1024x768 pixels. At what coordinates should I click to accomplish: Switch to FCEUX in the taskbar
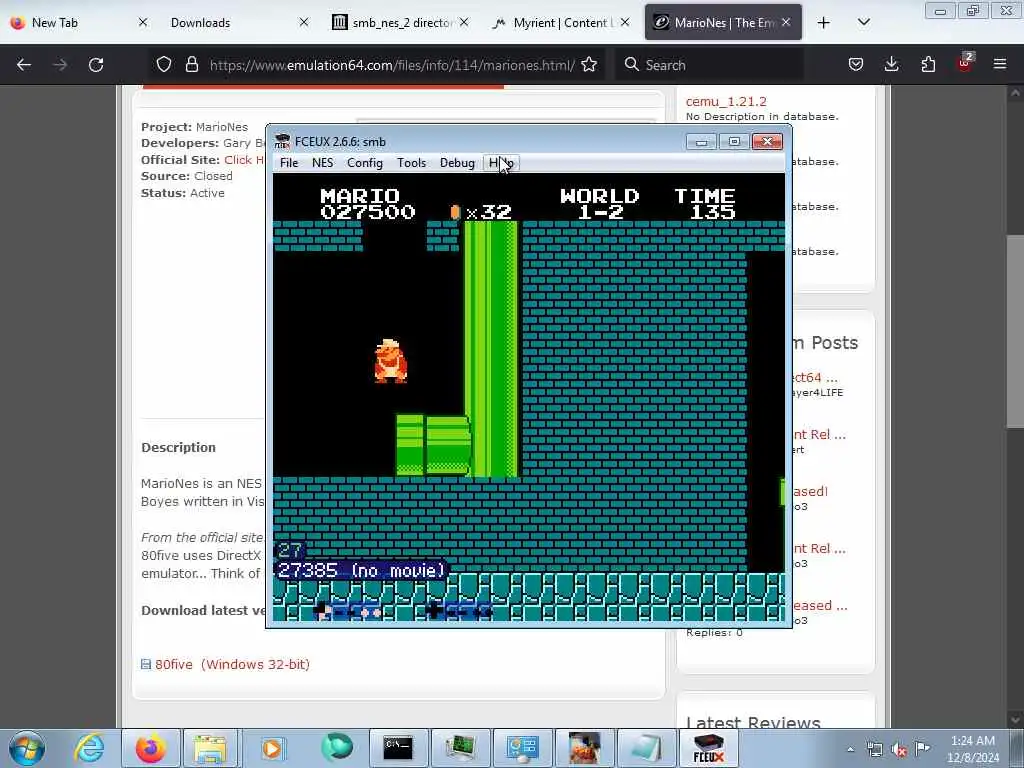click(x=709, y=748)
